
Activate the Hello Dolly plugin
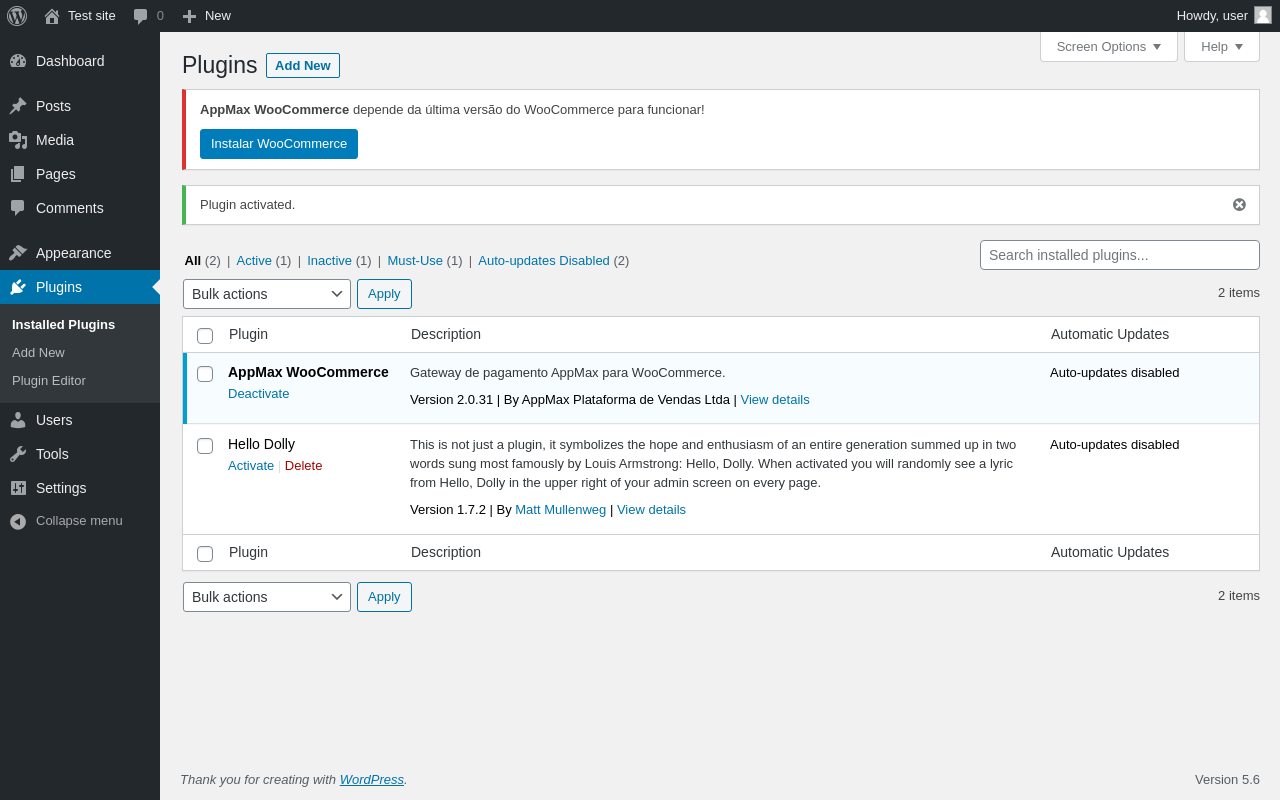[251, 466]
